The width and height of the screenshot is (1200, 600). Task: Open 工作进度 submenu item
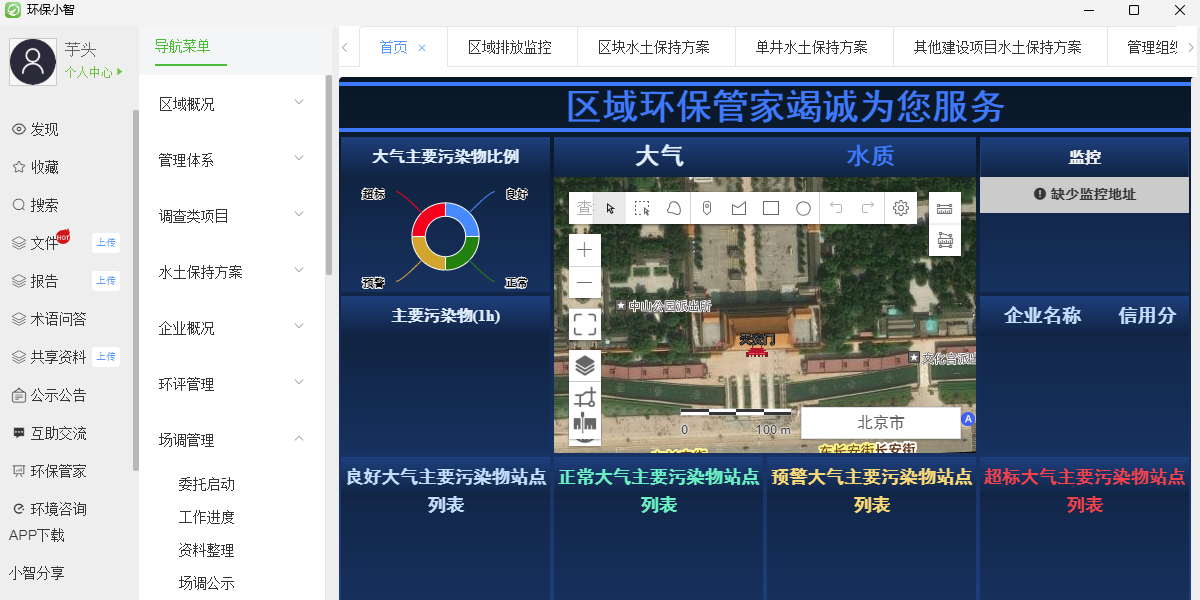(207, 517)
